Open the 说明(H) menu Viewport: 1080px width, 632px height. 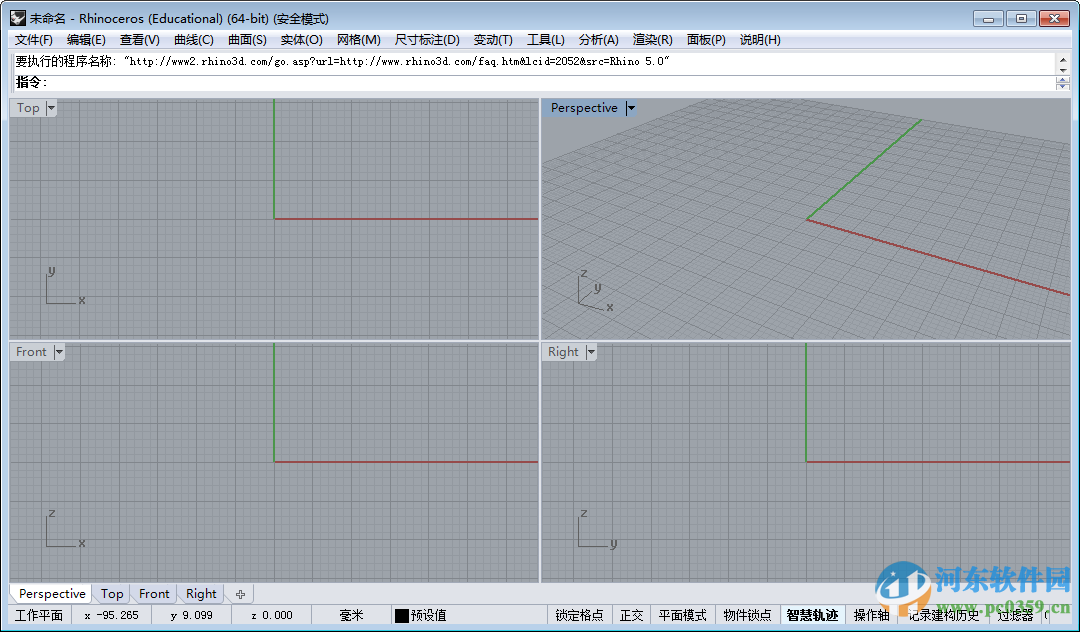click(760, 40)
